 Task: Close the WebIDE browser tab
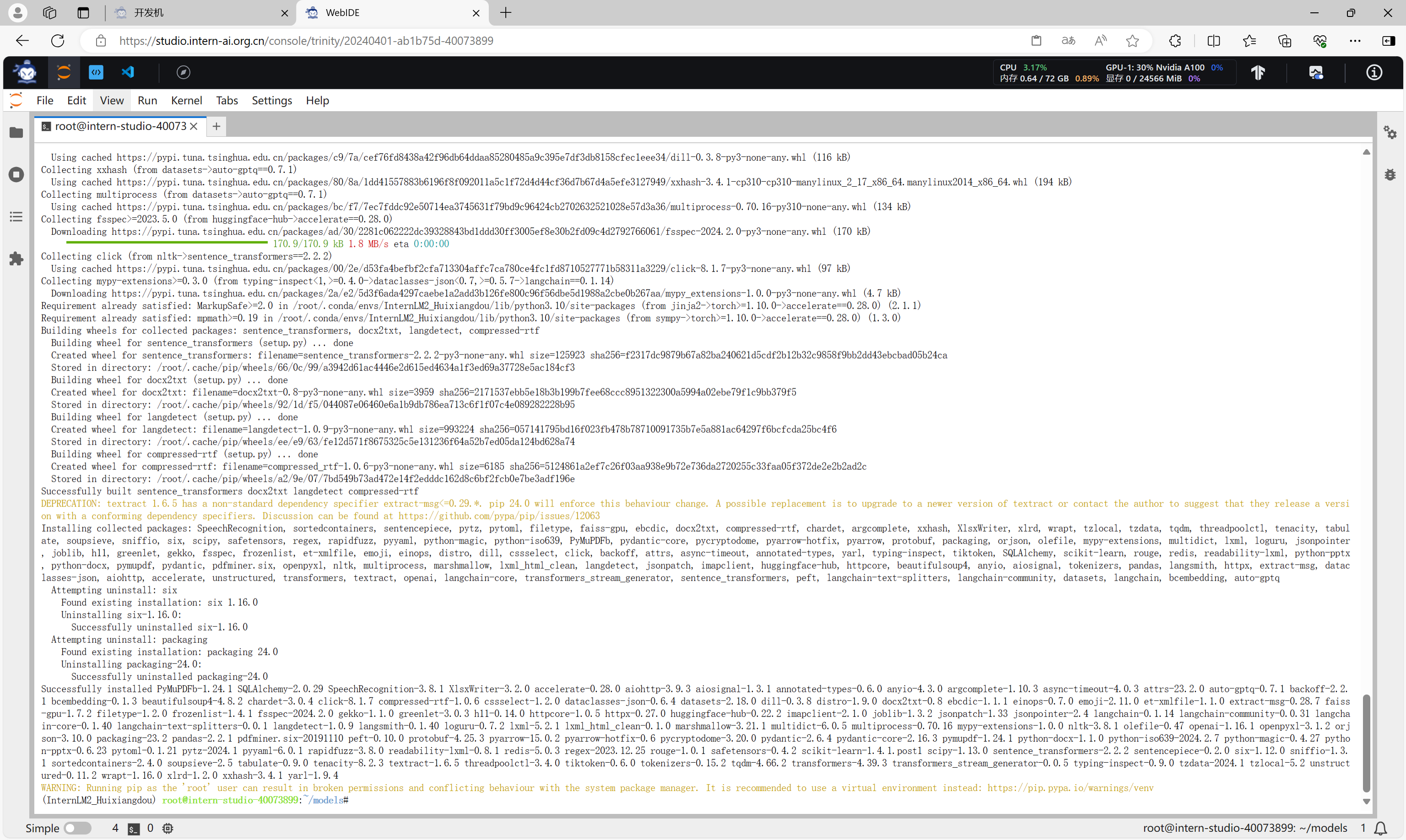(476, 13)
